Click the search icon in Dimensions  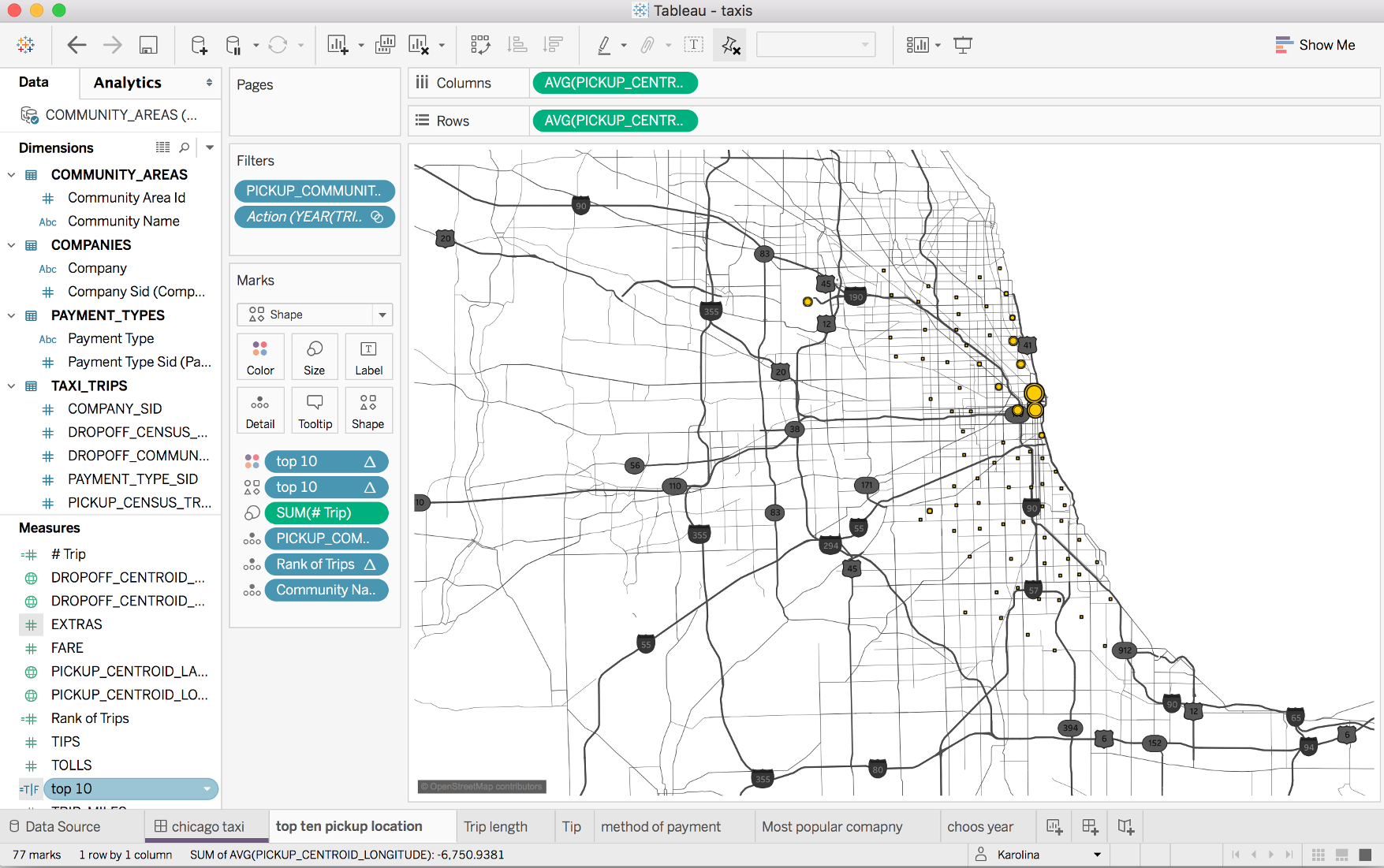pos(185,147)
